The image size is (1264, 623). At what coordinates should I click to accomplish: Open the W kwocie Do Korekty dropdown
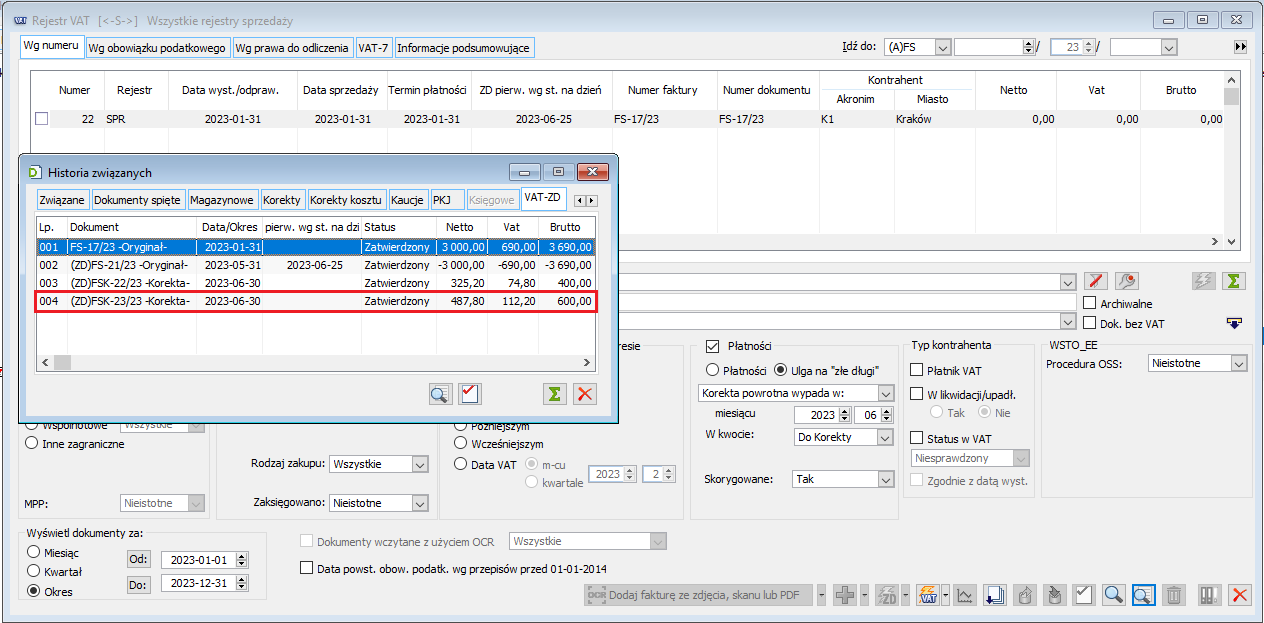point(885,437)
